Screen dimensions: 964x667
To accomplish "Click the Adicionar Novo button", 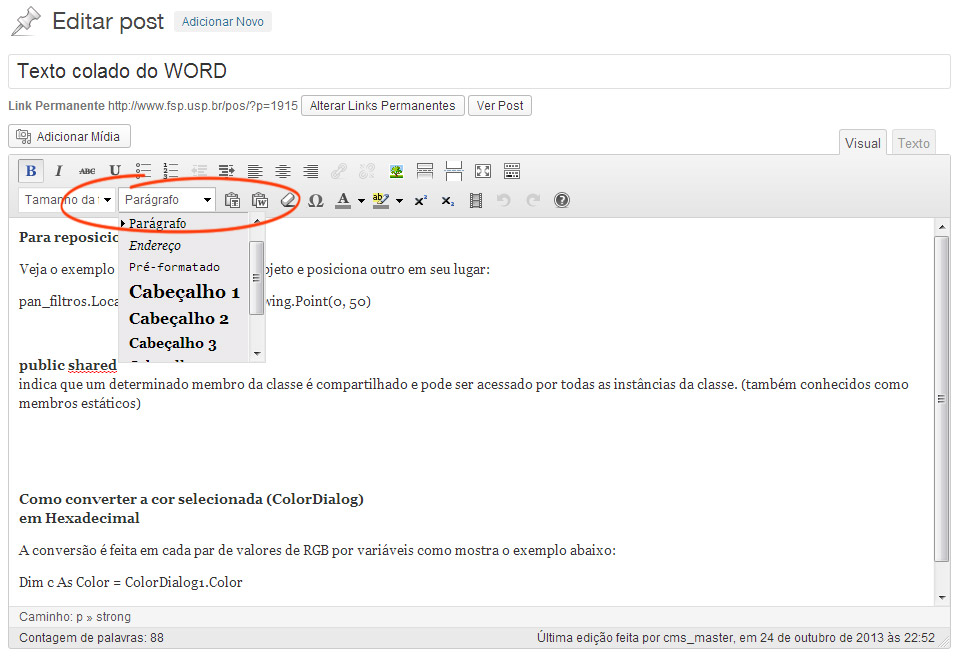I will [x=223, y=22].
